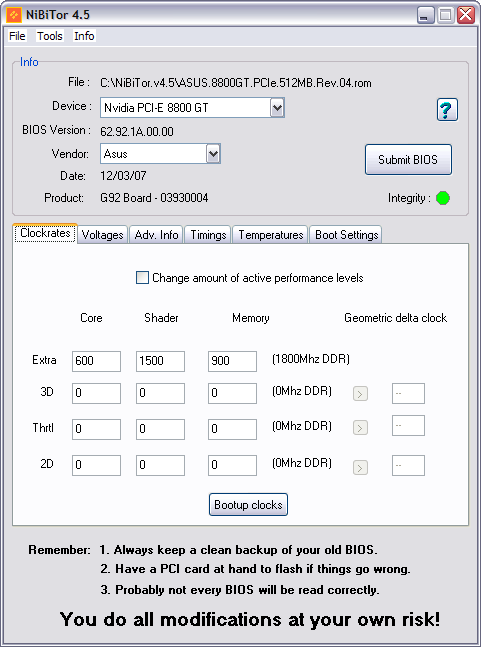Switch to the Boot Settings tab
The width and height of the screenshot is (481, 647).
point(346,235)
